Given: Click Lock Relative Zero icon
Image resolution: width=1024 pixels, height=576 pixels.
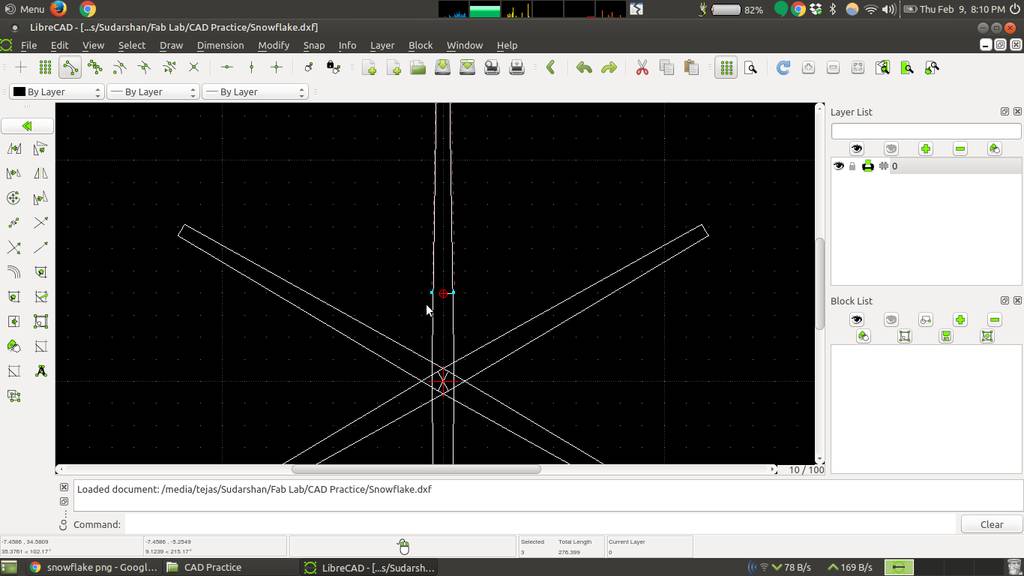Looking at the screenshot, I should (x=333, y=67).
